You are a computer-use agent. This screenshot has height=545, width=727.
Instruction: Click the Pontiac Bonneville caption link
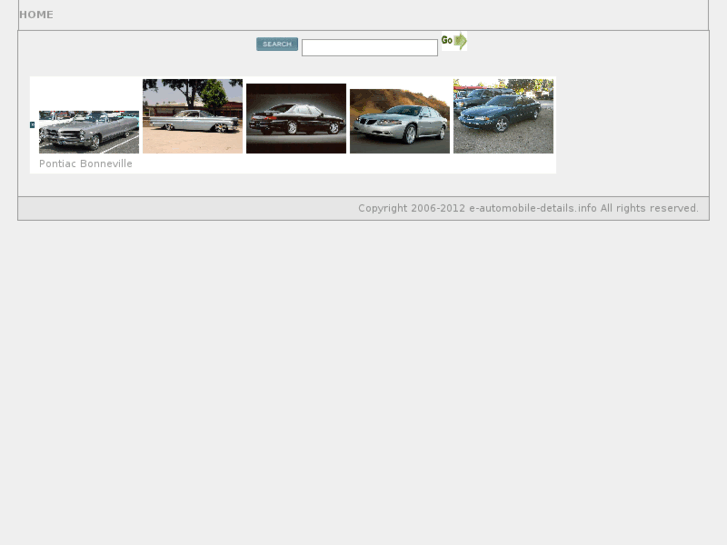tap(86, 164)
